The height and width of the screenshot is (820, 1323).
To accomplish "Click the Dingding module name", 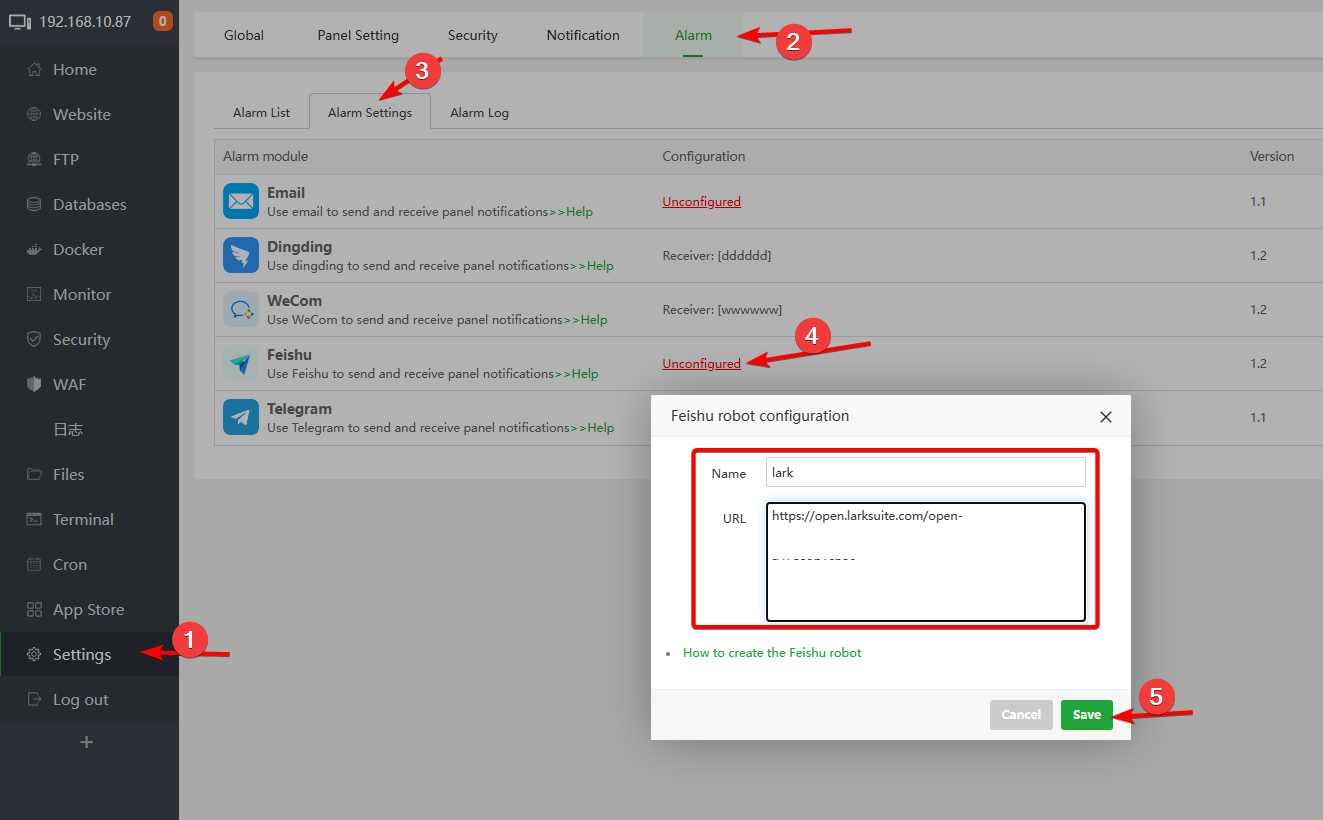I will coord(300,247).
